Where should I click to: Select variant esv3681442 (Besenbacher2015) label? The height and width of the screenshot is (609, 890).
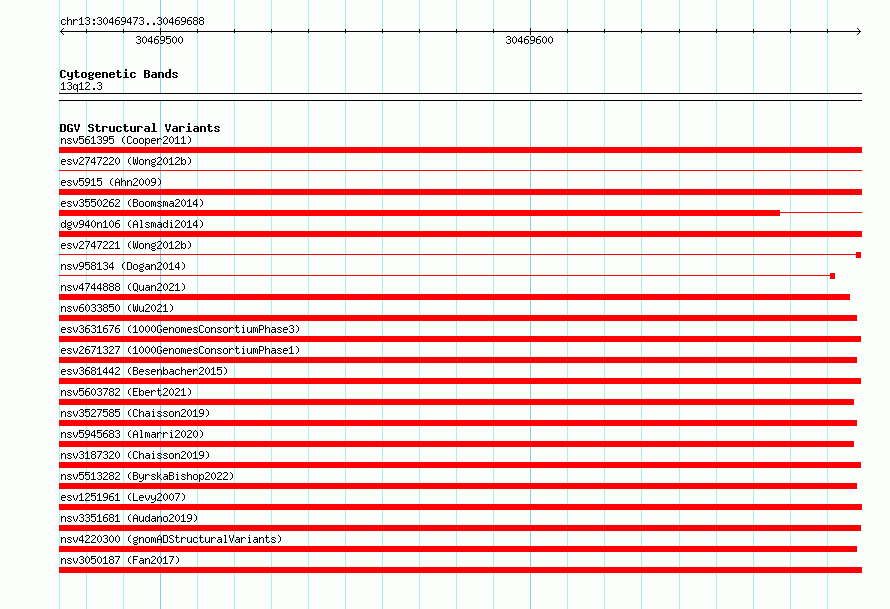(x=144, y=371)
